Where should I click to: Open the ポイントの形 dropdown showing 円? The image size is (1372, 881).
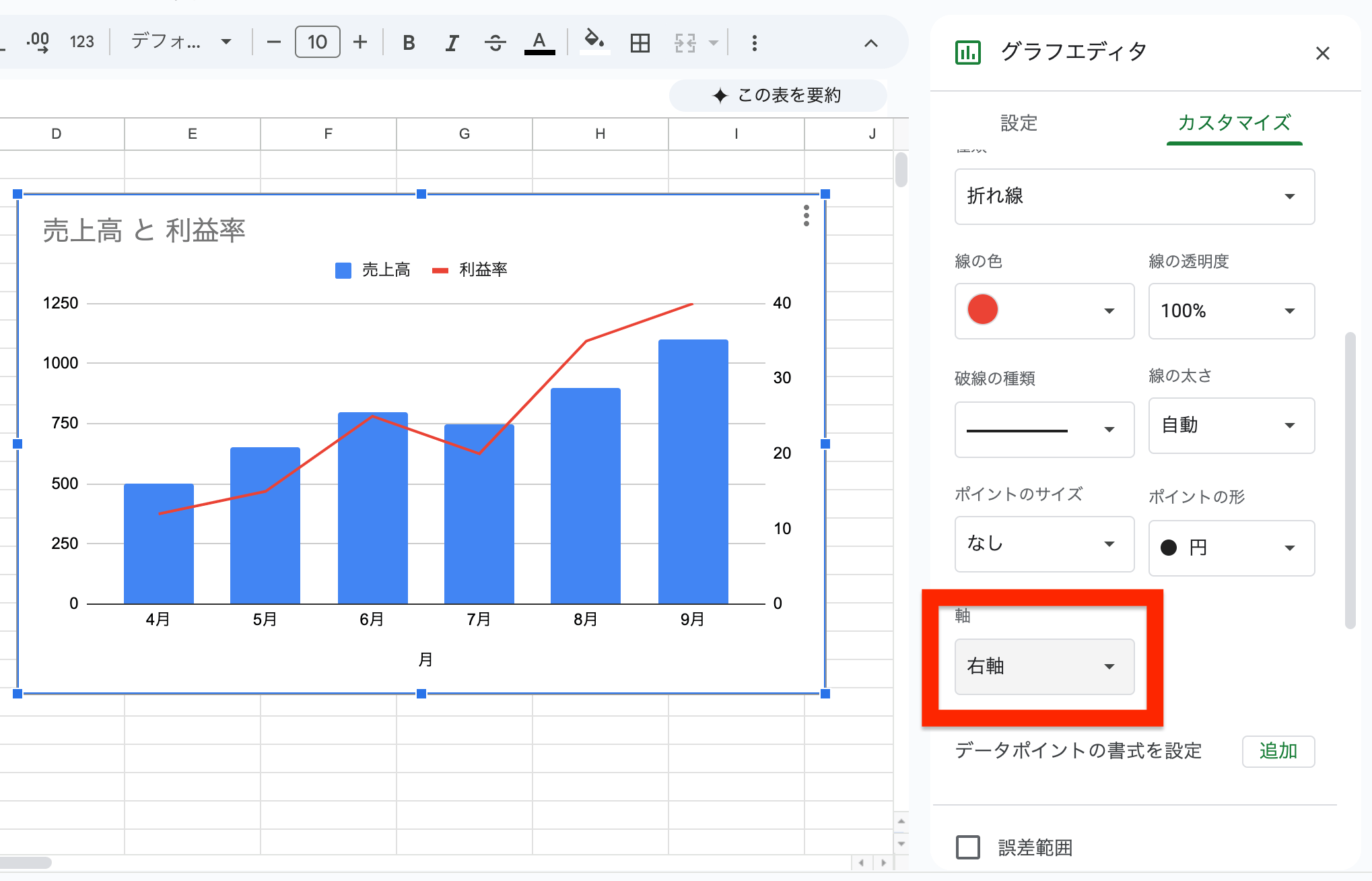point(1231,548)
